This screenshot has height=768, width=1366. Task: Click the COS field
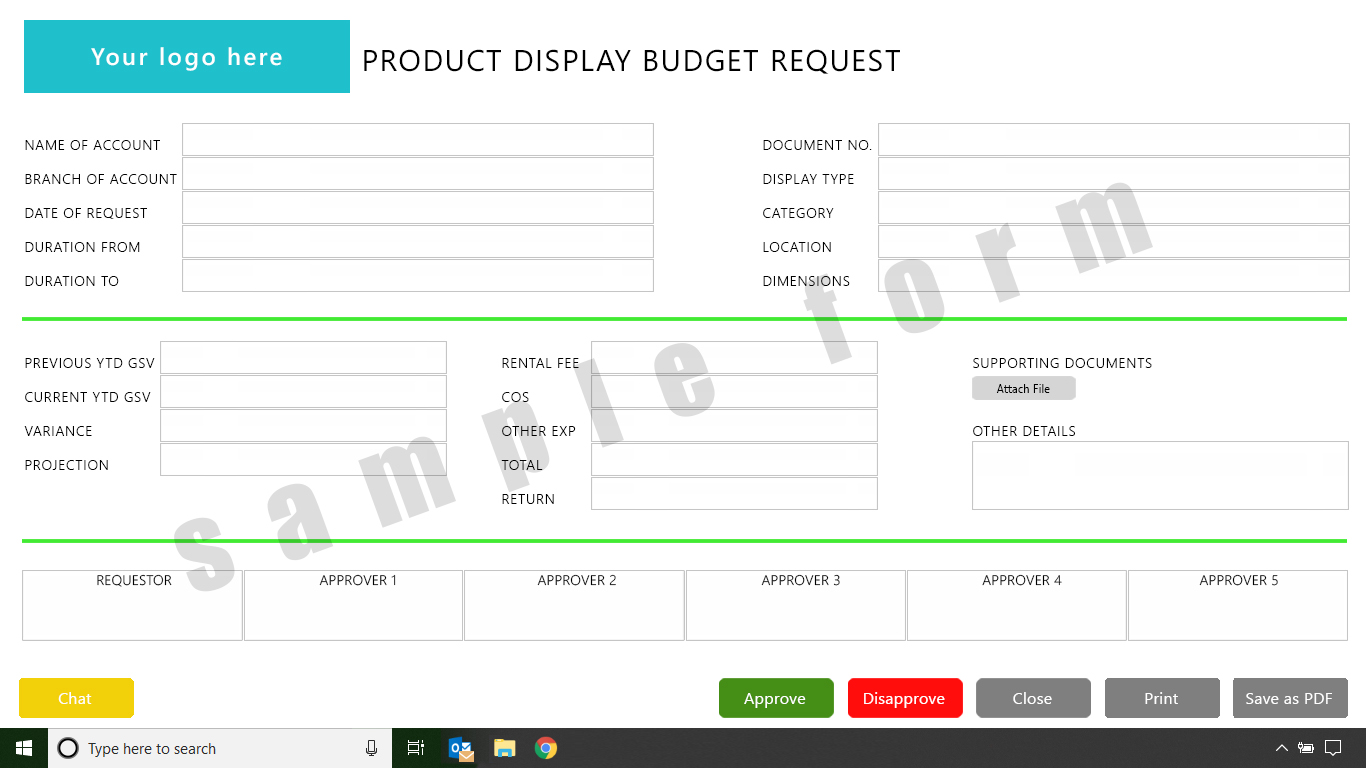tap(734, 392)
